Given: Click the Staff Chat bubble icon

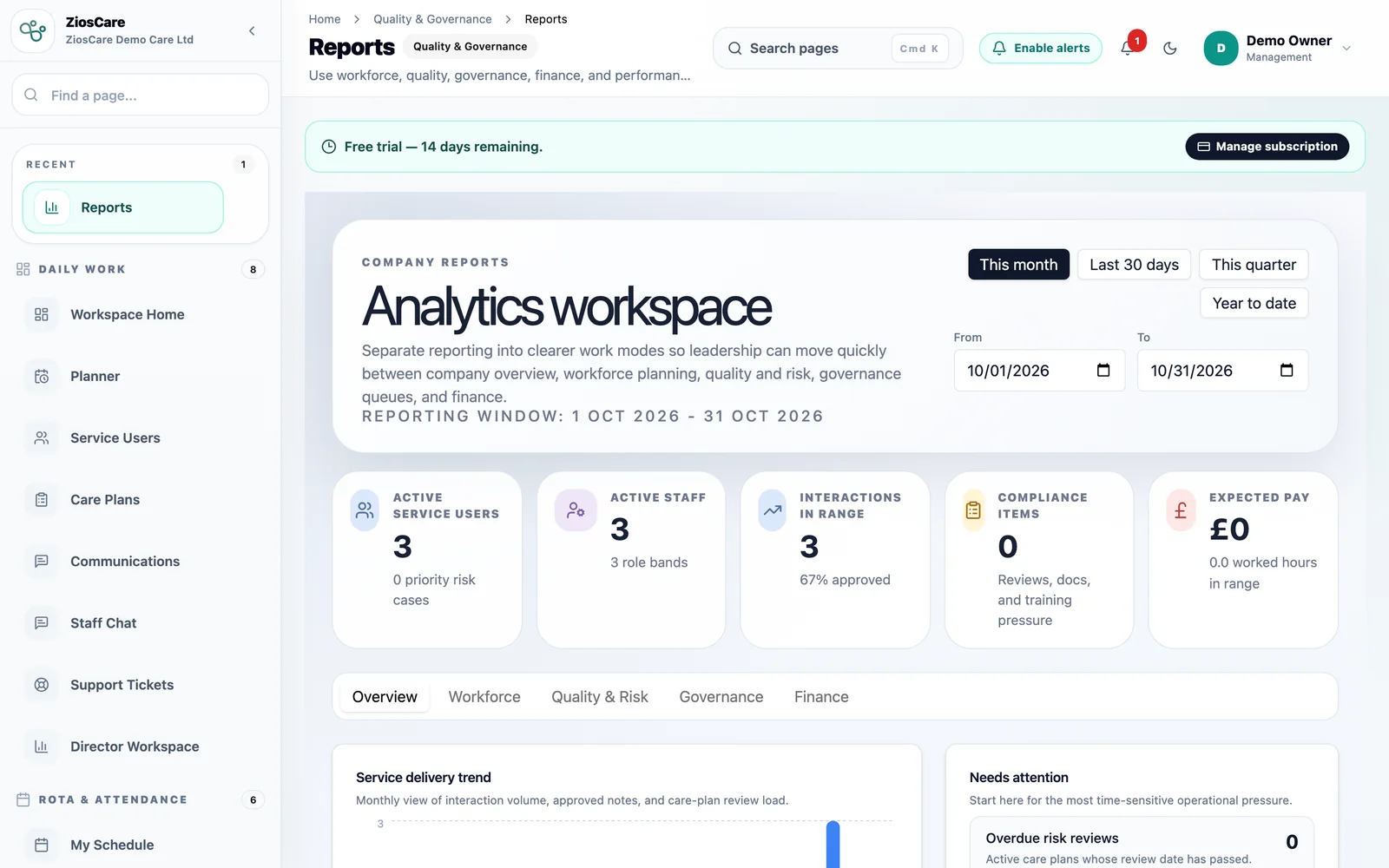Looking at the screenshot, I should (42, 623).
